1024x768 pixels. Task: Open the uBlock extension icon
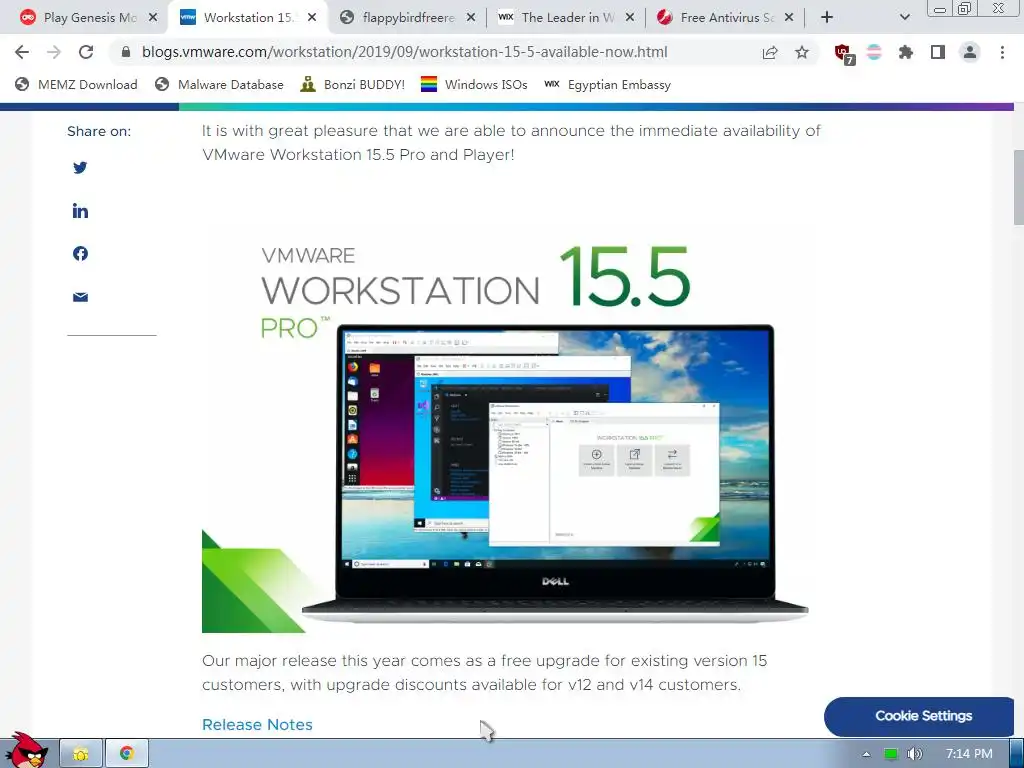pyautogui.click(x=844, y=54)
